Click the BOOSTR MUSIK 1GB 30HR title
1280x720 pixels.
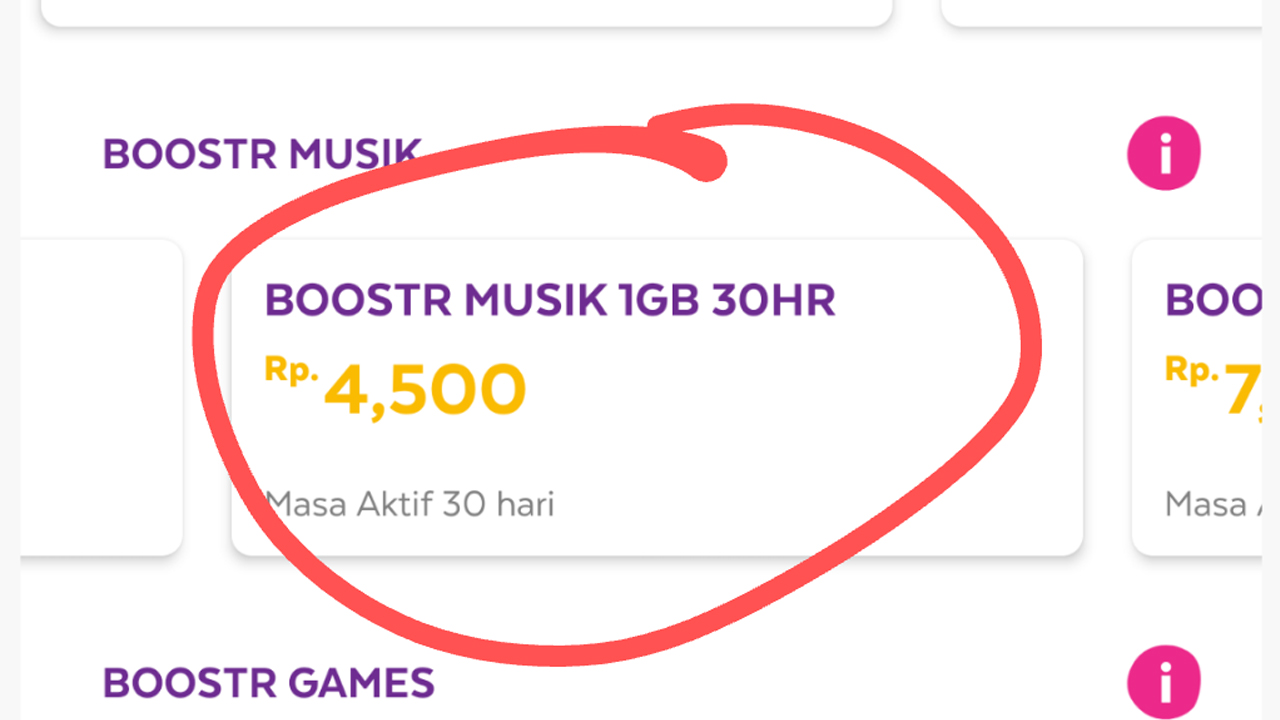(x=550, y=300)
